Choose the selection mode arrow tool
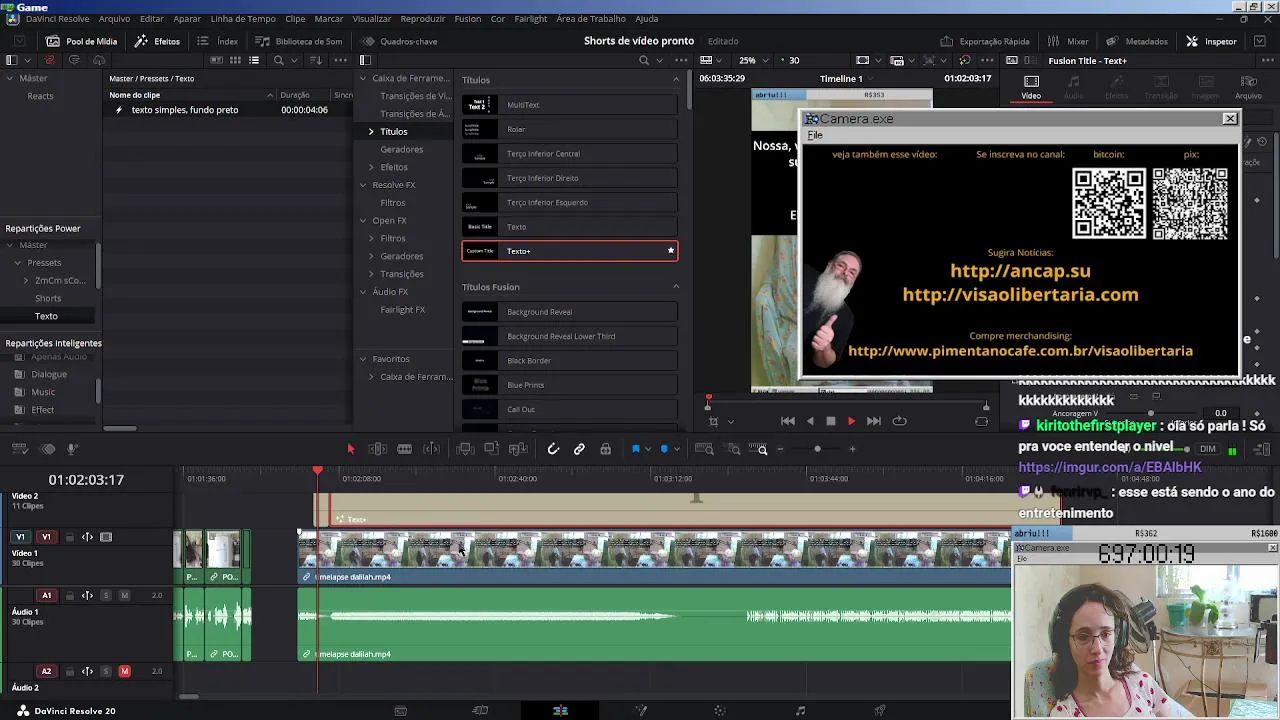The height and width of the screenshot is (720, 1280). click(x=350, y=449)
